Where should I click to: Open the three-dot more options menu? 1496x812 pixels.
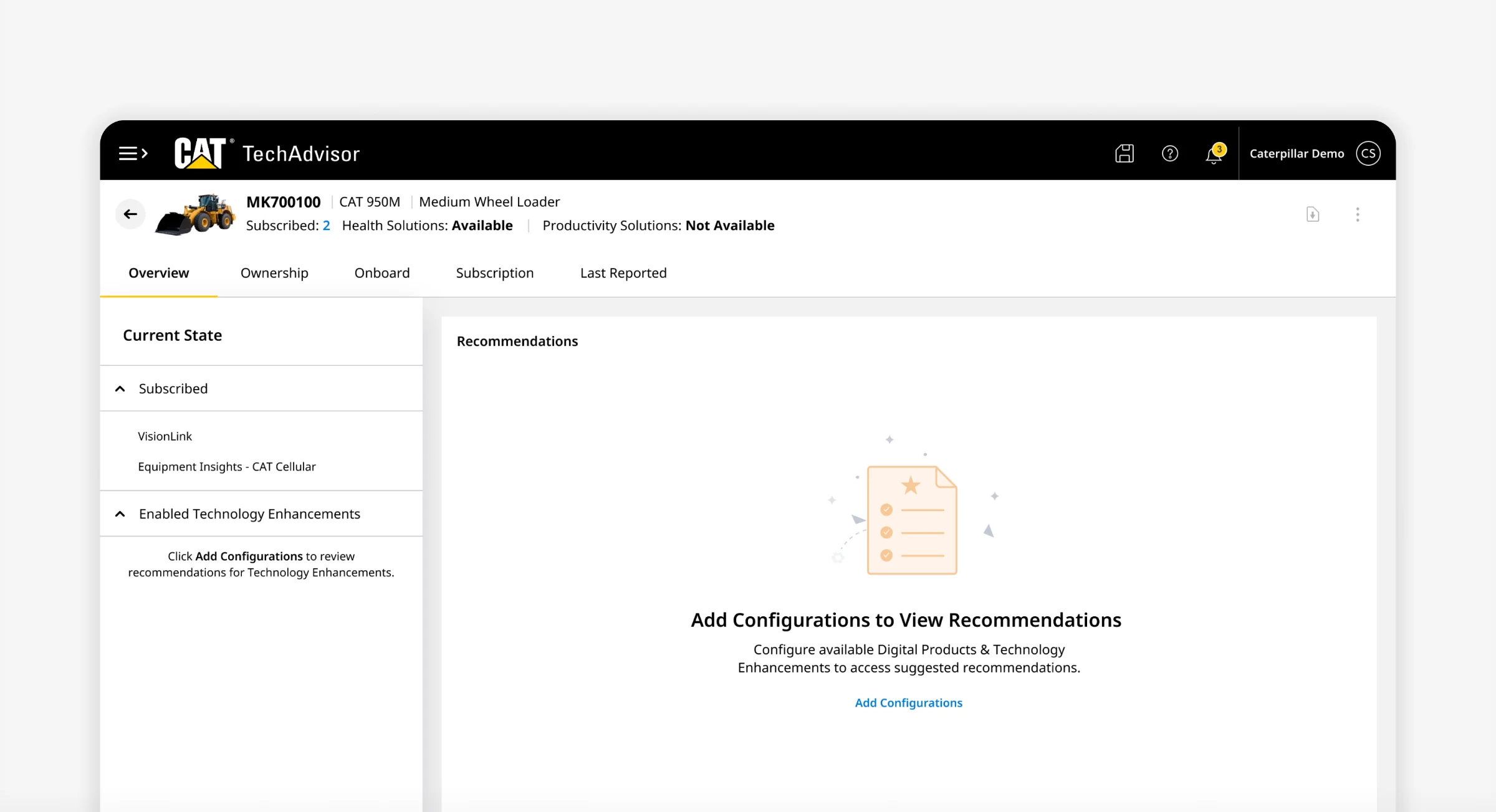click(x=1358, y=214)
